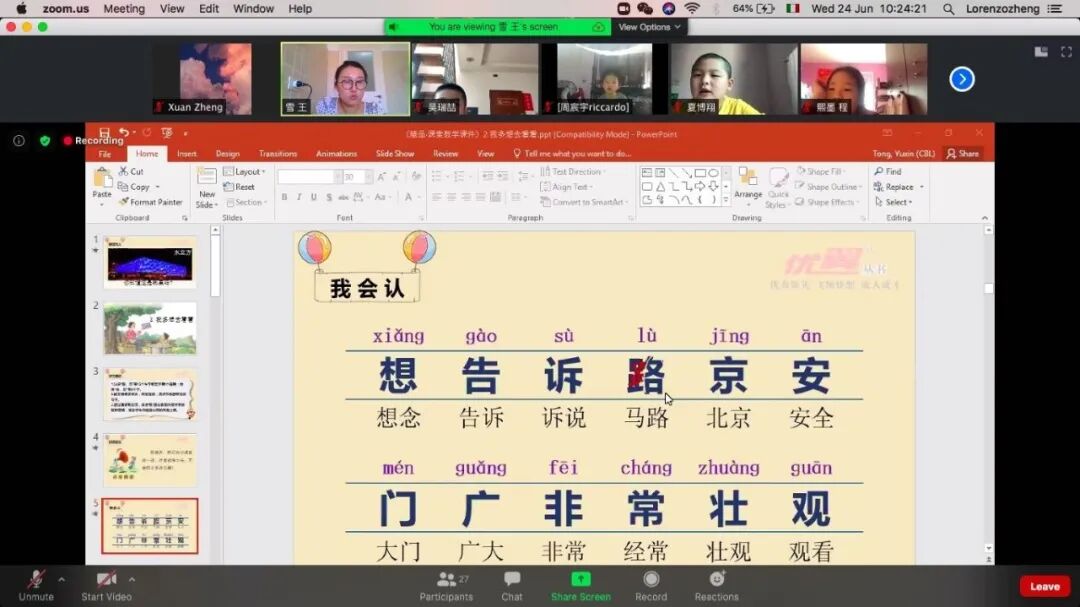Open the Find tool
The height and width of the screenshot is (607, 1080).
[x=888, y=170]
